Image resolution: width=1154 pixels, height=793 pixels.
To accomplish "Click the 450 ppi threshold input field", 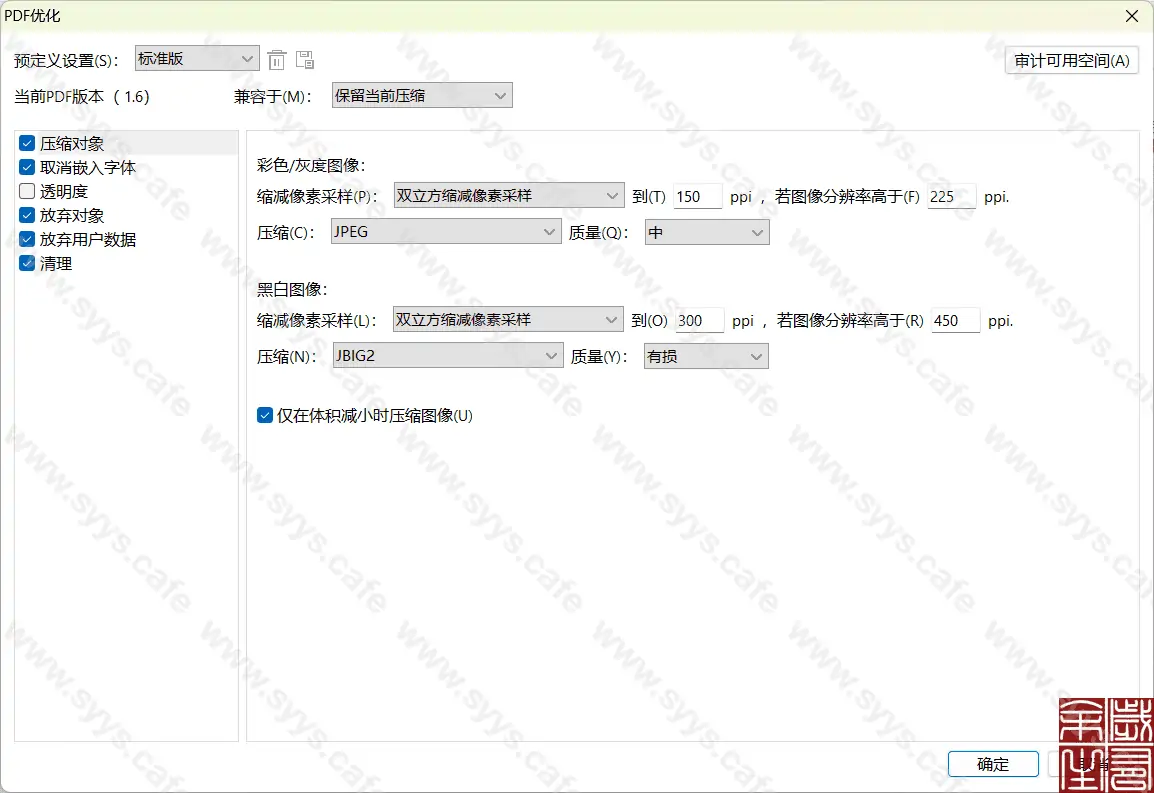I will [x=954, y=320].
